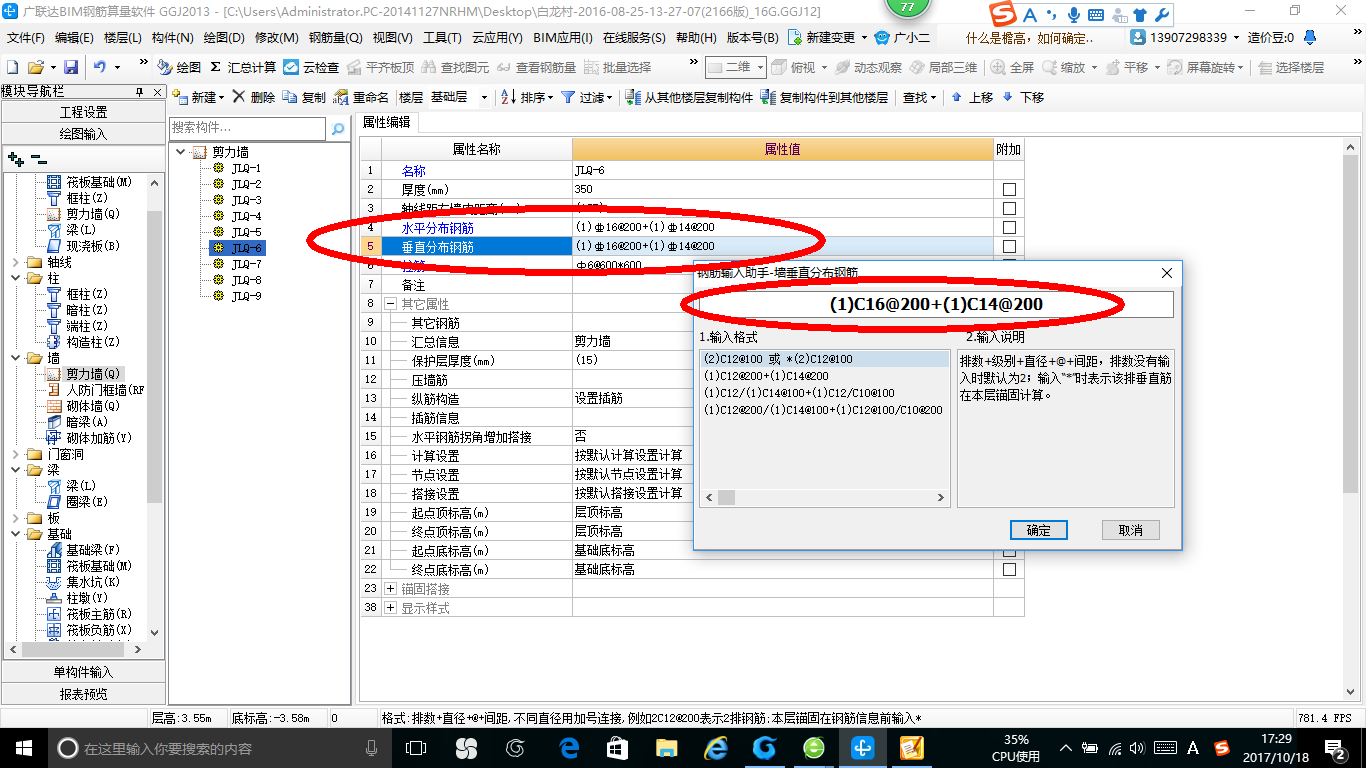Open 工程设置 section
The image size is (1366, 768).
pyautogui.click(x=84, y=112)
